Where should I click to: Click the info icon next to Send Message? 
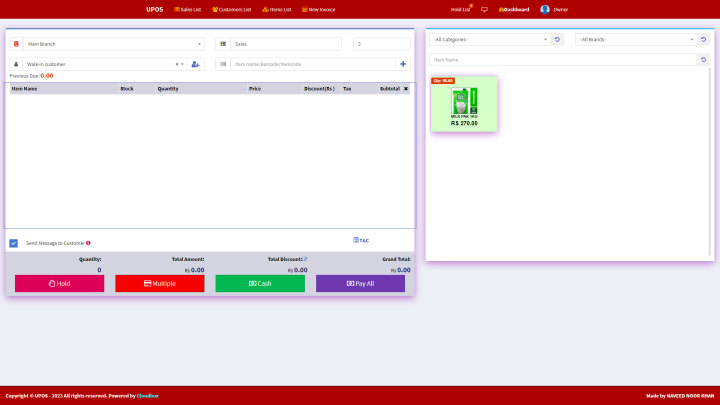[x=88, y=243]
